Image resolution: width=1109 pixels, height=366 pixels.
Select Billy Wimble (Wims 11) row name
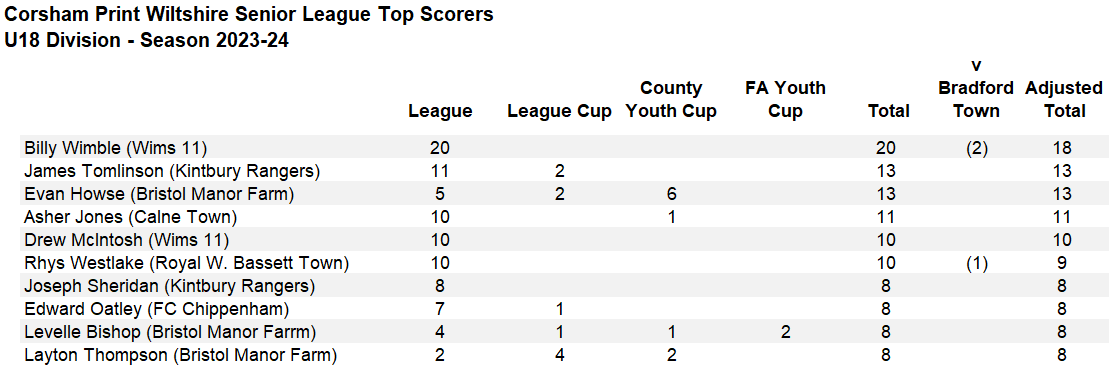click(x=115, y=149)
